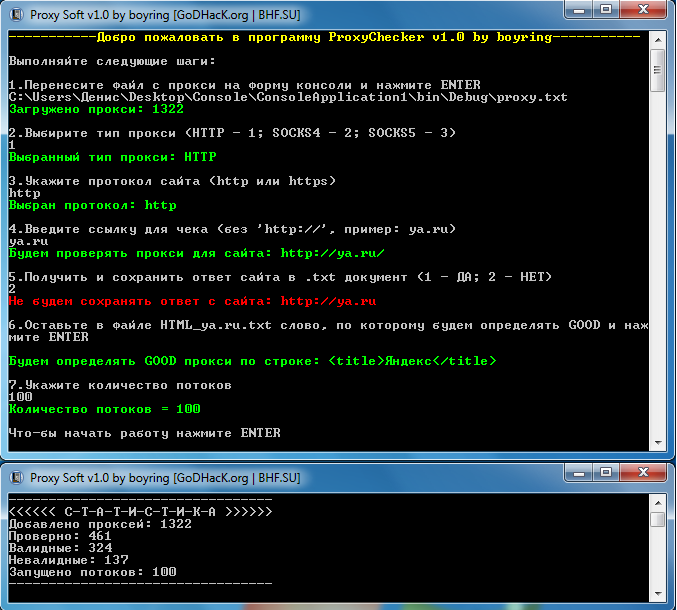Screen dimensions: 677x610
Task: Click the scroll-down arrow in the upper console
Action: click(x=657, y=443)
